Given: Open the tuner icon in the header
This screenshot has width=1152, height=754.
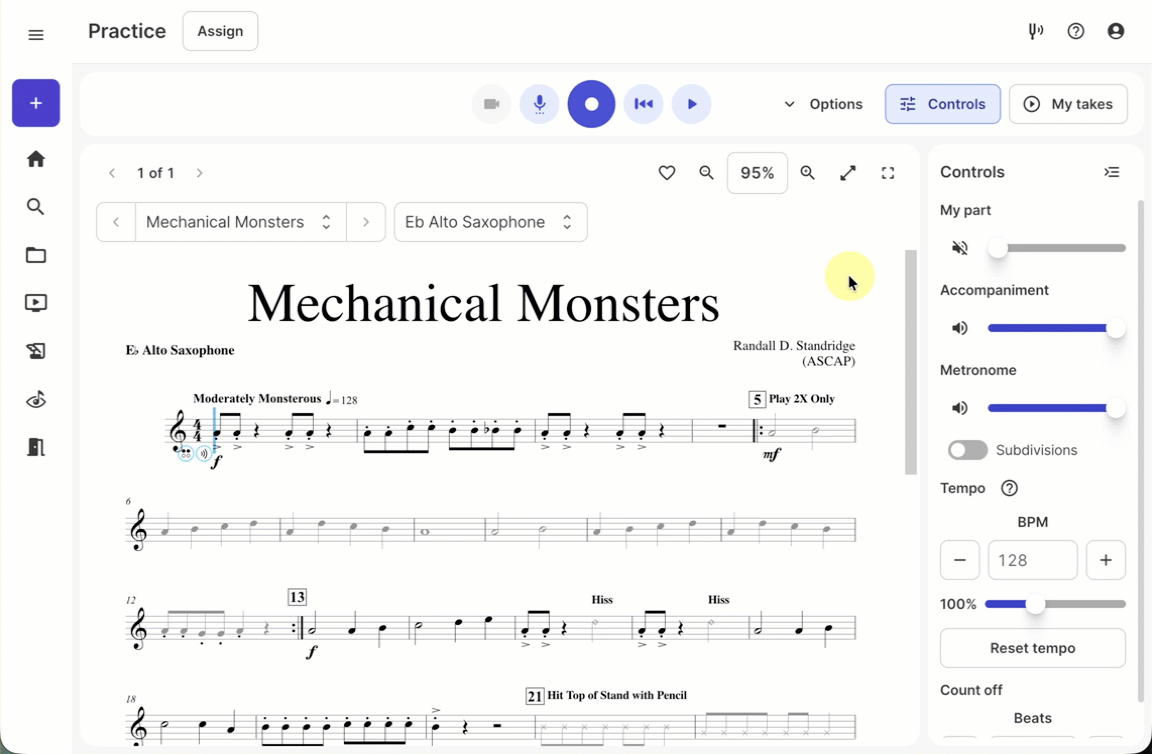Looking at the screenshot, I should (1036, 32).
